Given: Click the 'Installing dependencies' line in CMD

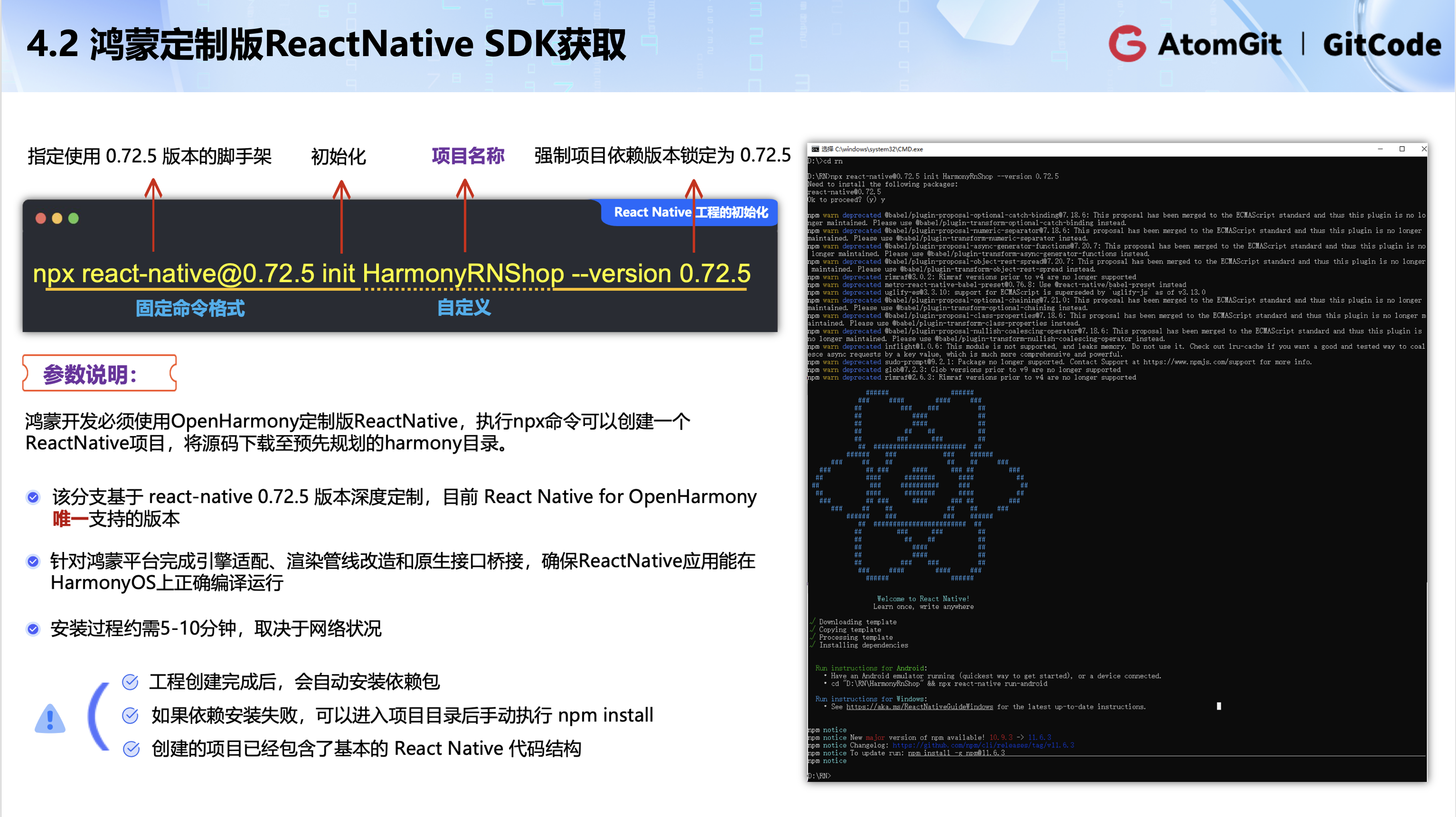Looking at the screenshot, I should tap(864, 645).
